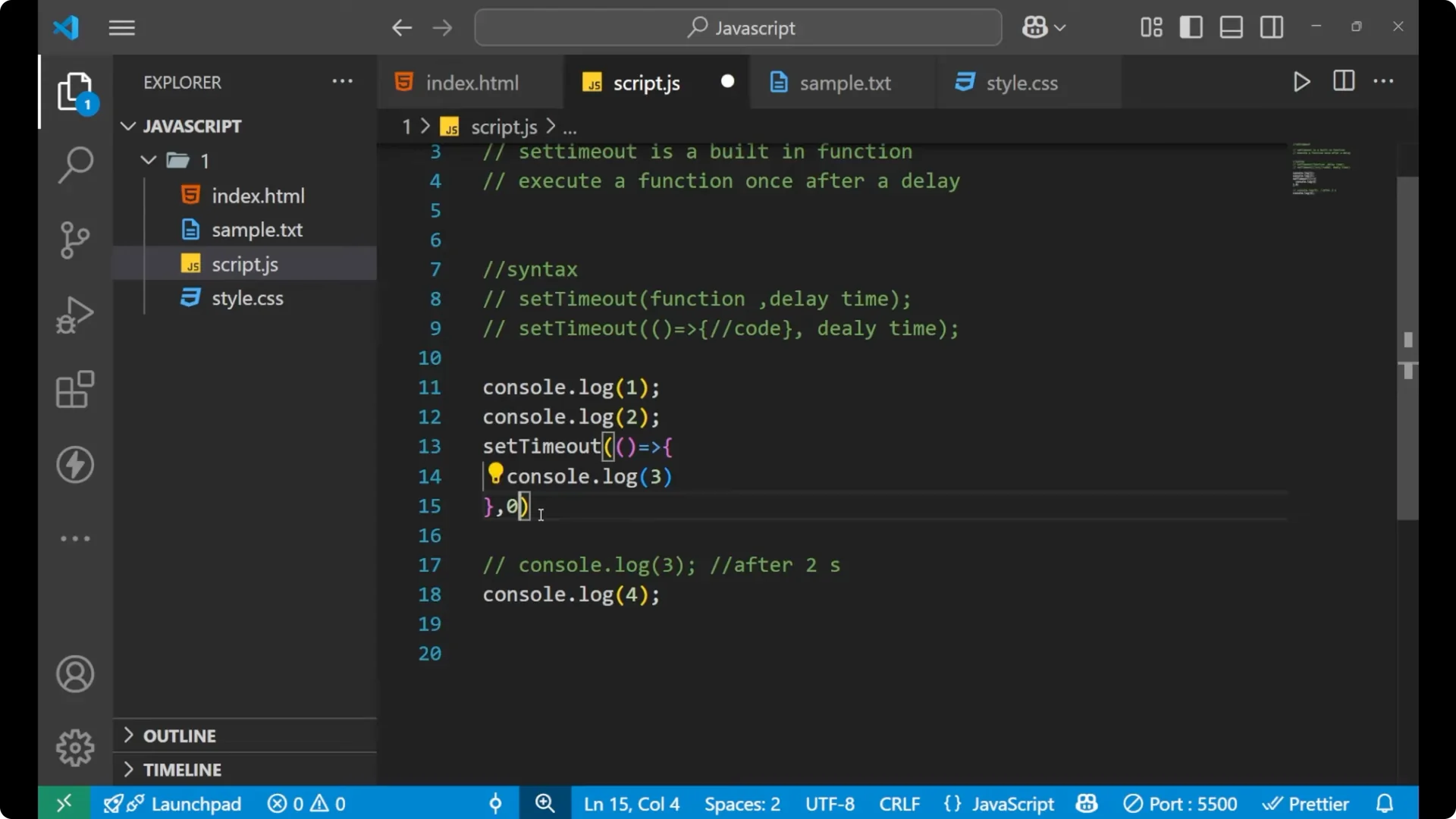
Task: Open the sample.txt tab
Action: [x=846, y=82]
